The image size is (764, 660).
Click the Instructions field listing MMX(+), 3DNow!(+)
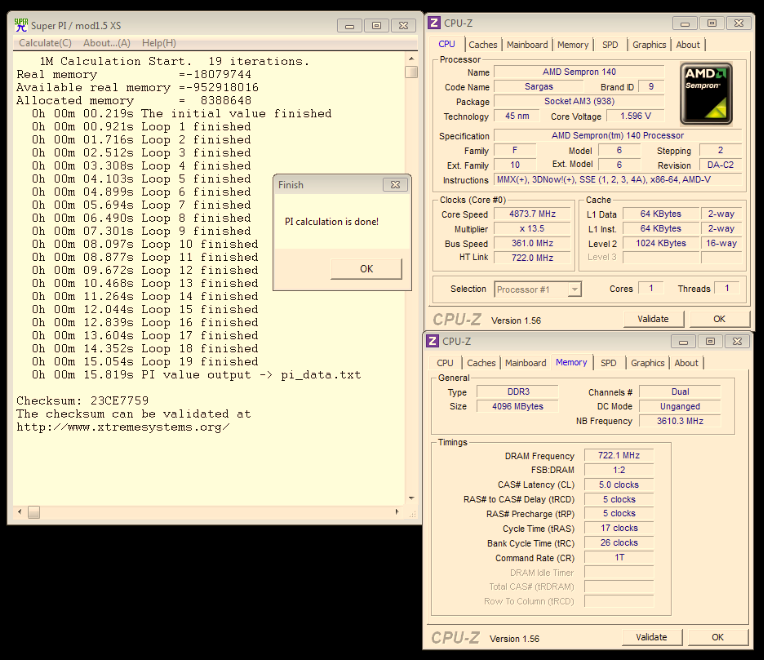coord(618,180)
